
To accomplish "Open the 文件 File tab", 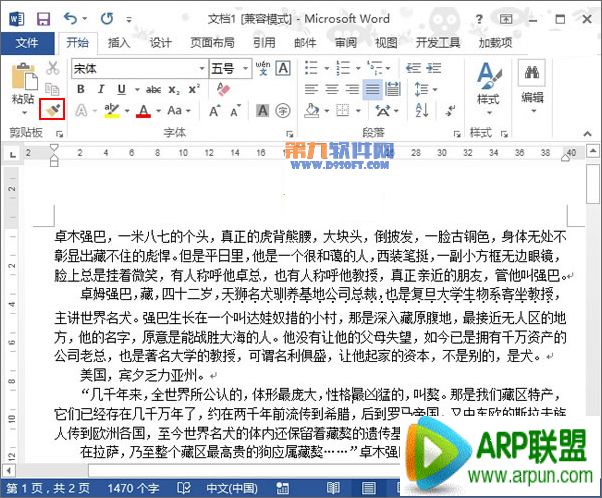I will tap(27, 43).
